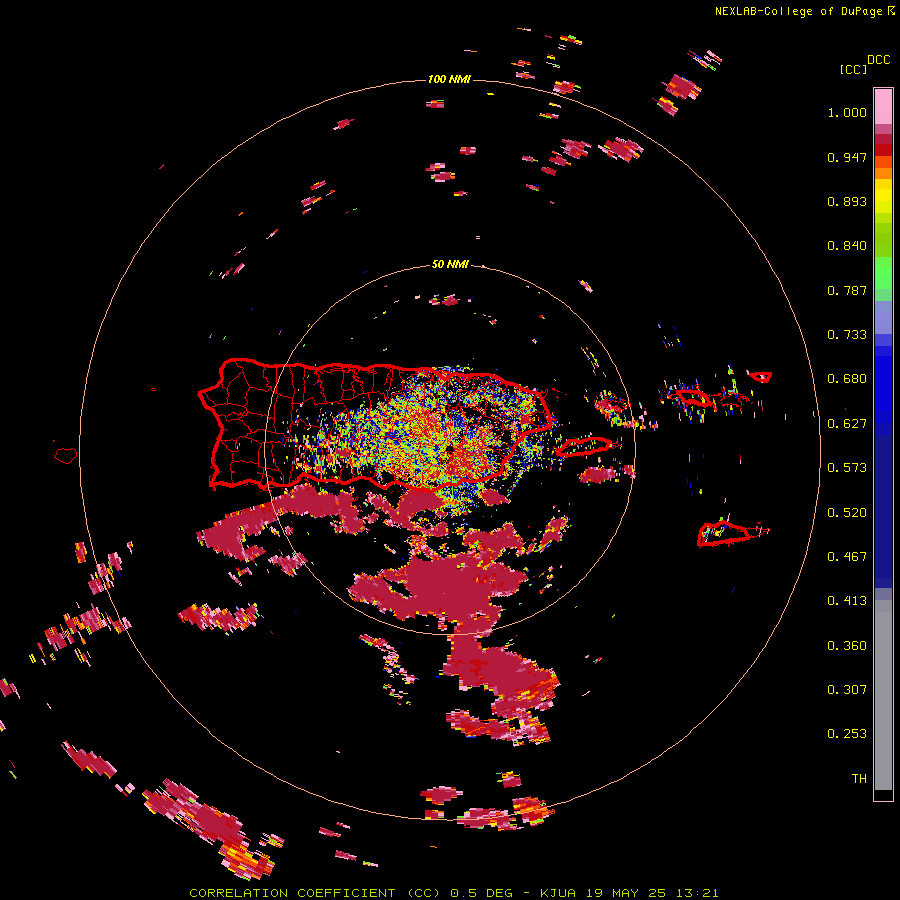This screenshot has height=900, width=900.
Task: Click the 50 NMI range ring label
Action: pos(450,264)
